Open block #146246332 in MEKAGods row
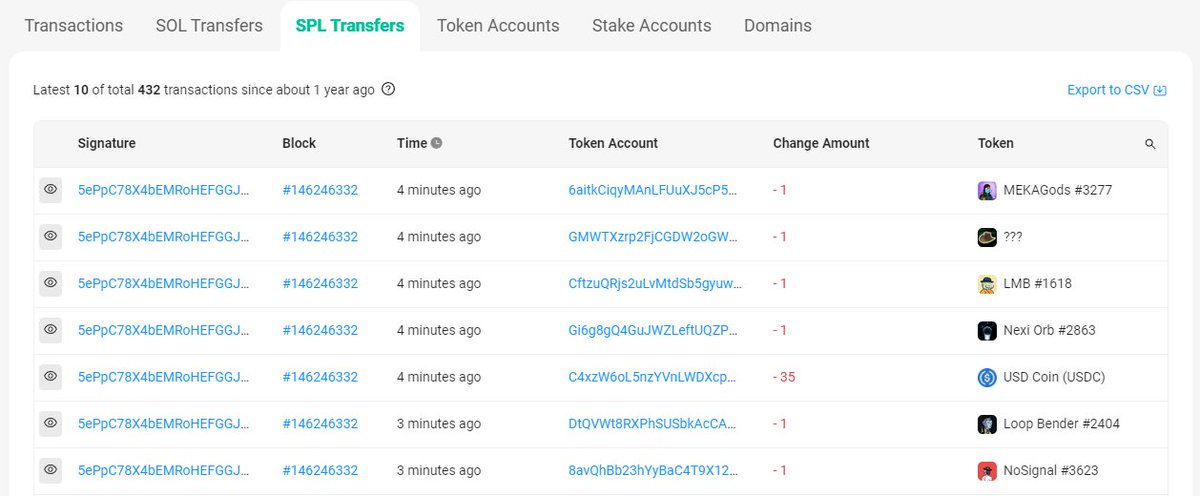 (x=320, y=190)
